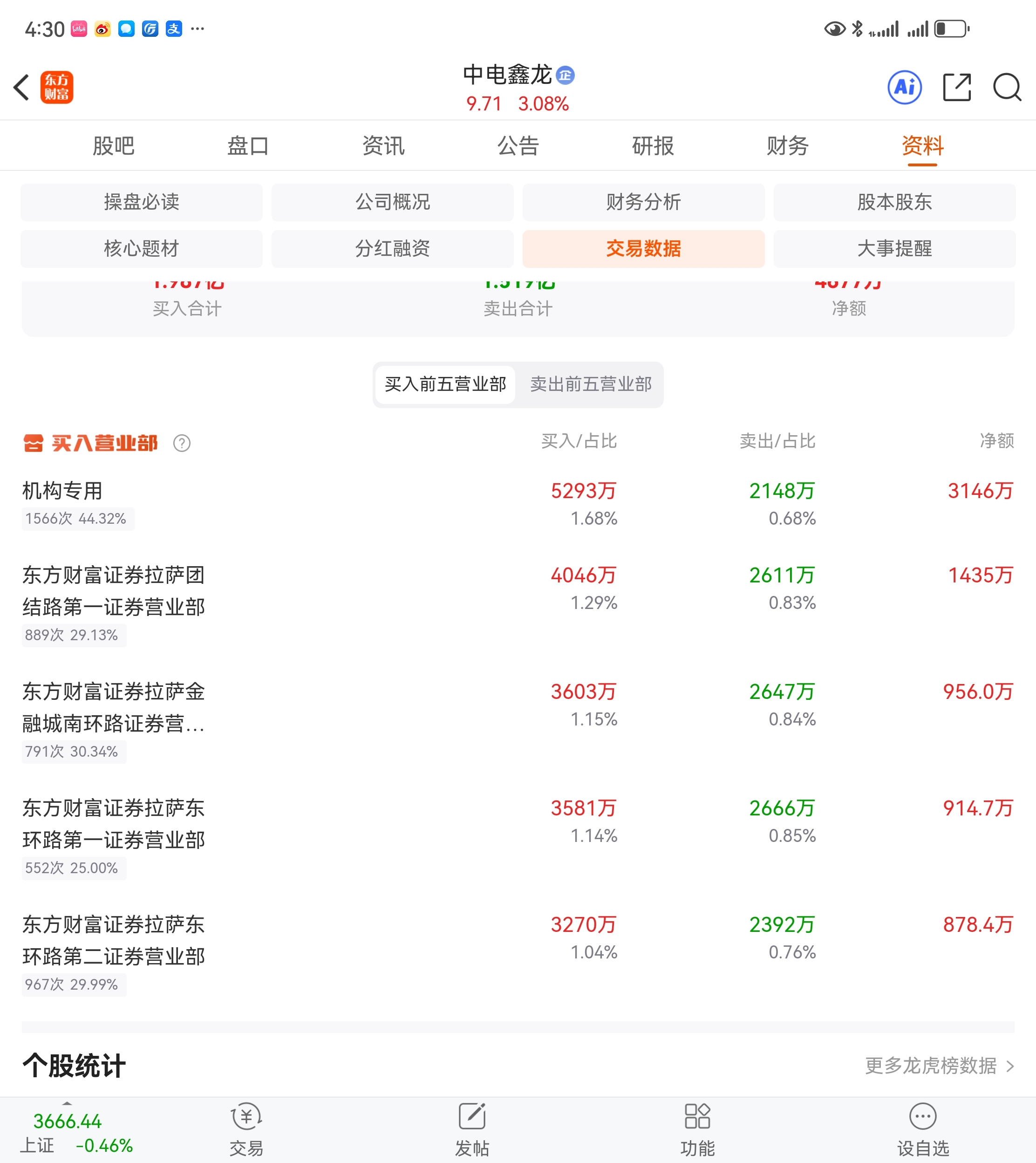Select the 资料 tab
The height and width of the screenshot is (1163, 1036).
[x=923, y=146]
